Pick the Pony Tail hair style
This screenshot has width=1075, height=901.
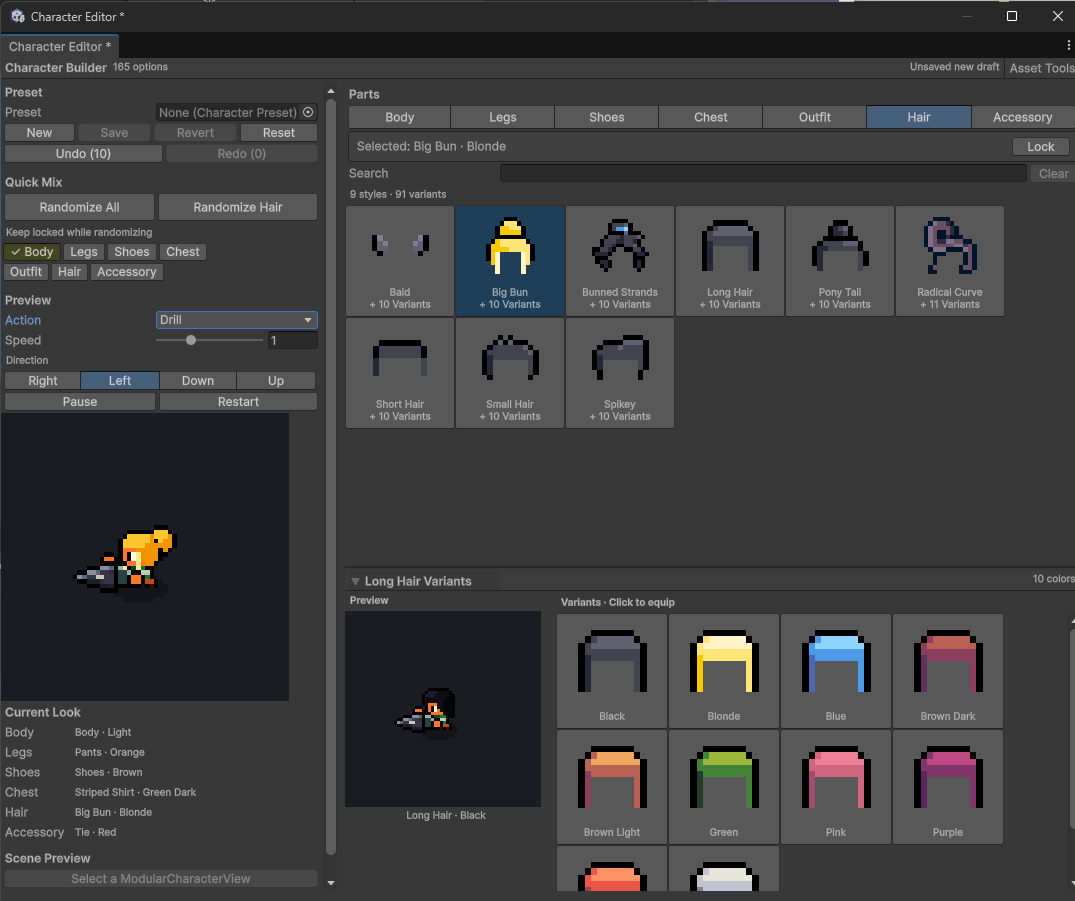[840, 261]
